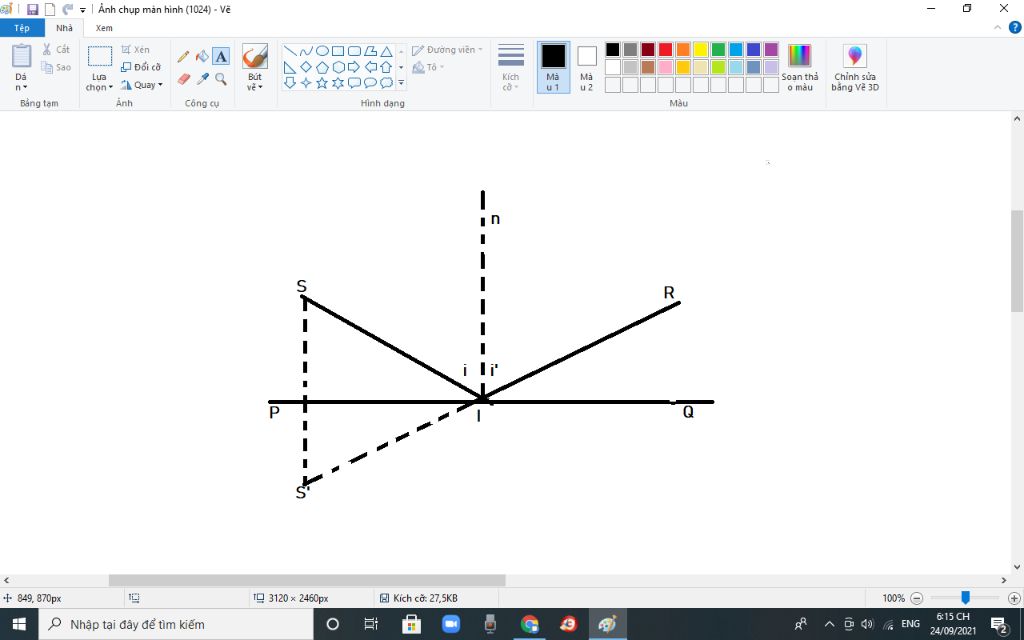Choose the Five-point star shape
The height and width of the screenshot is (640, 1024).
click(322, 83)
